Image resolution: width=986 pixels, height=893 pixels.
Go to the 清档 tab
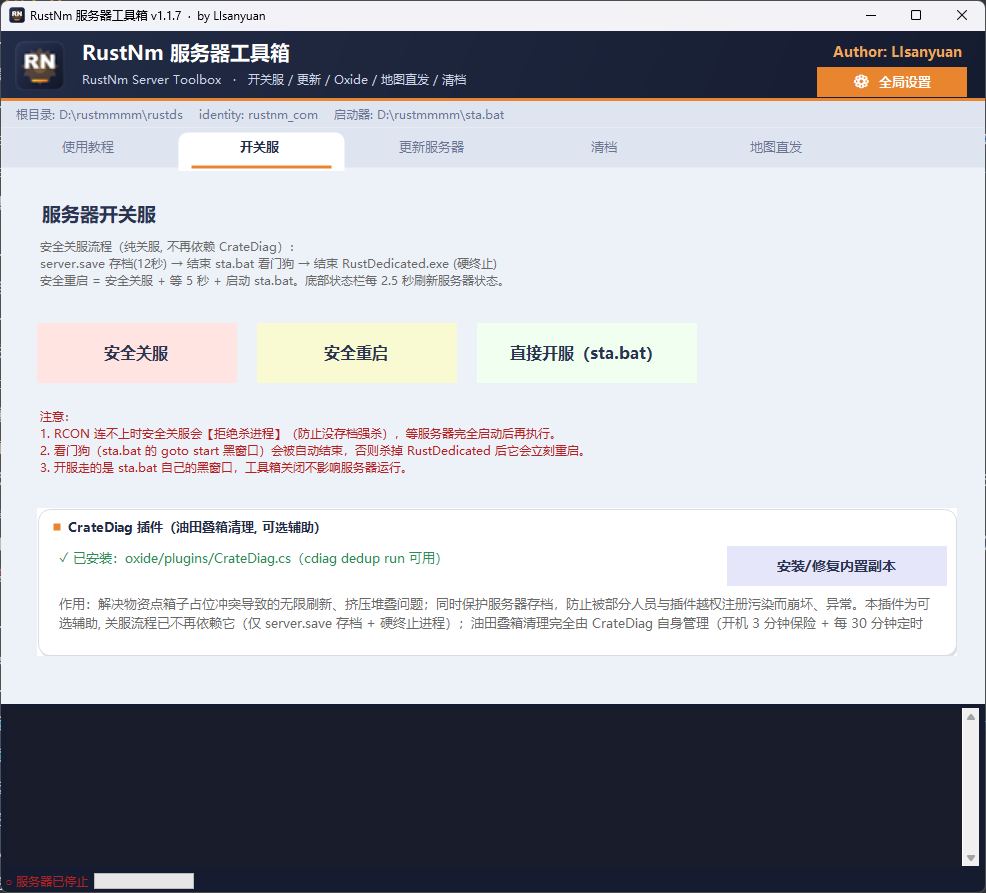604,147
